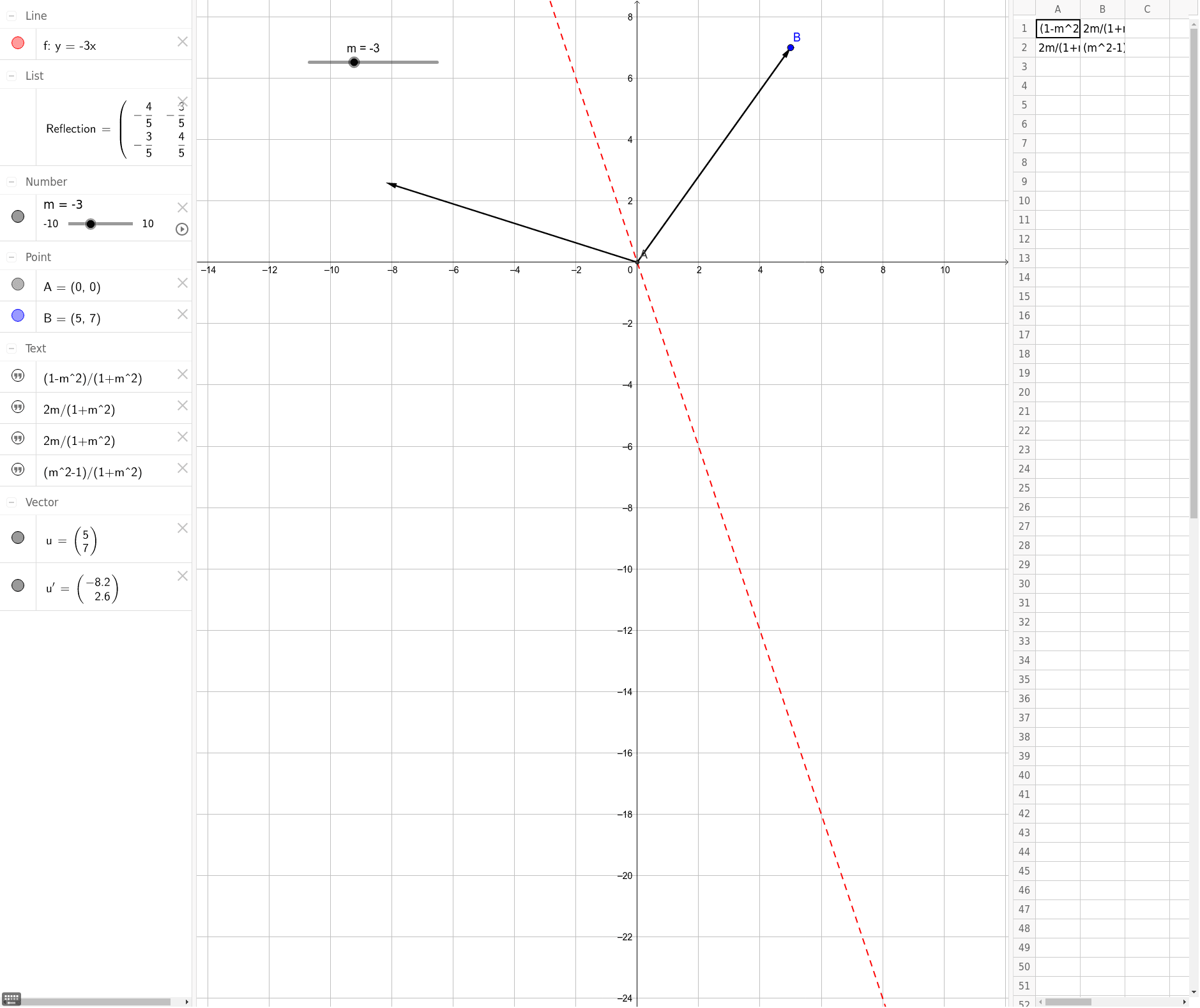
Task: Remove point A using its × button
Action: coord(183,283)
